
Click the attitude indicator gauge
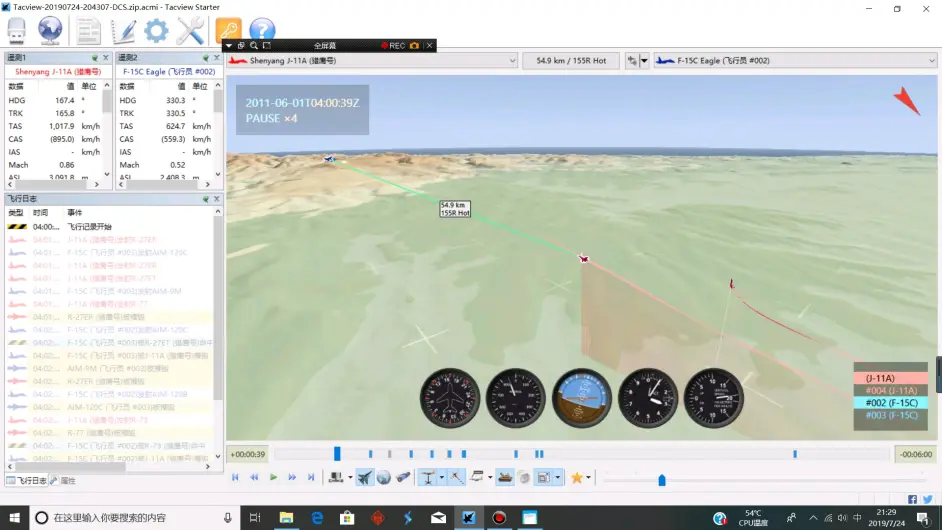click(581, 398)
